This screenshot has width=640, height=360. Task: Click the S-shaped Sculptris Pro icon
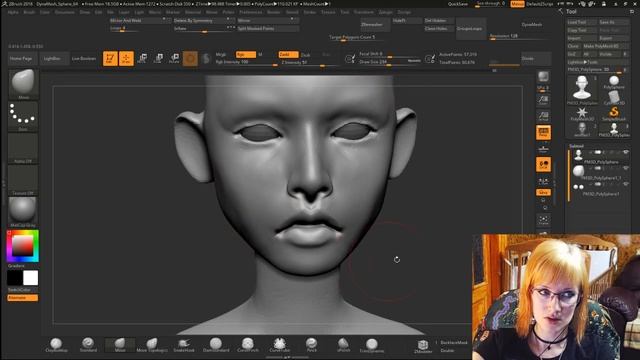point(206,58)
